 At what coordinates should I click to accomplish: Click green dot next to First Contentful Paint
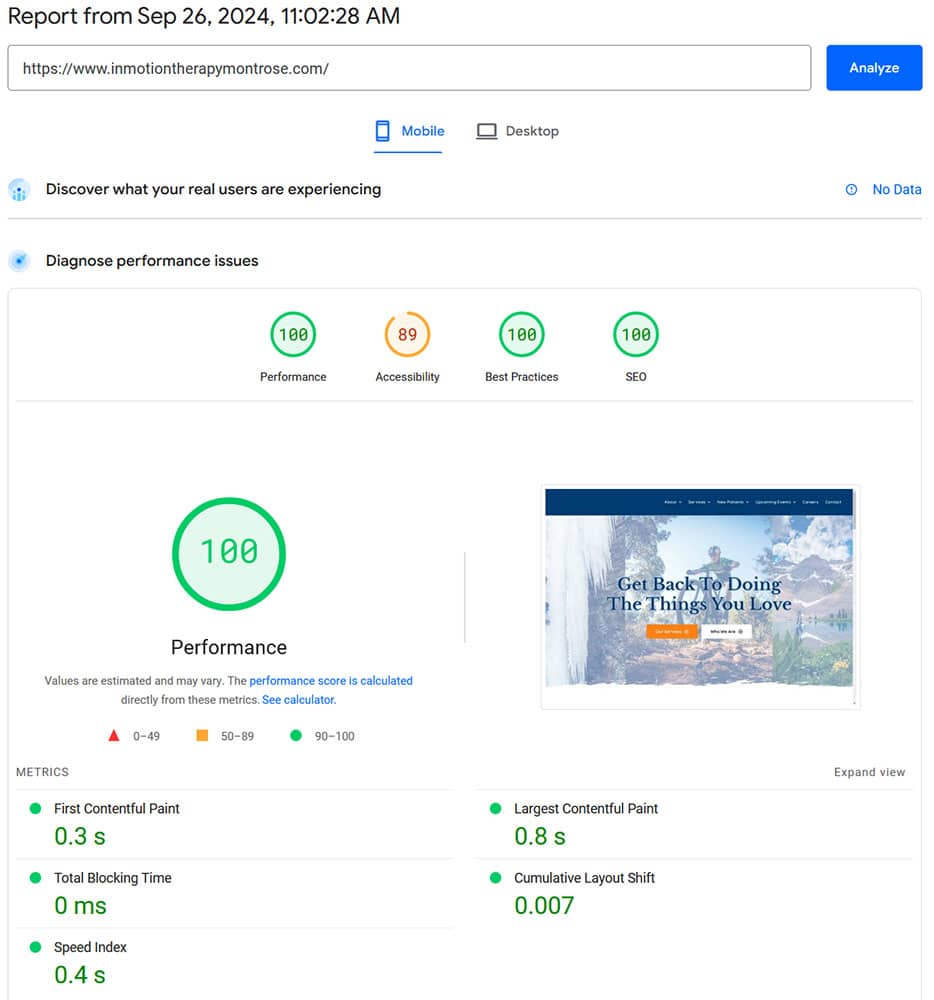[36, 808]
